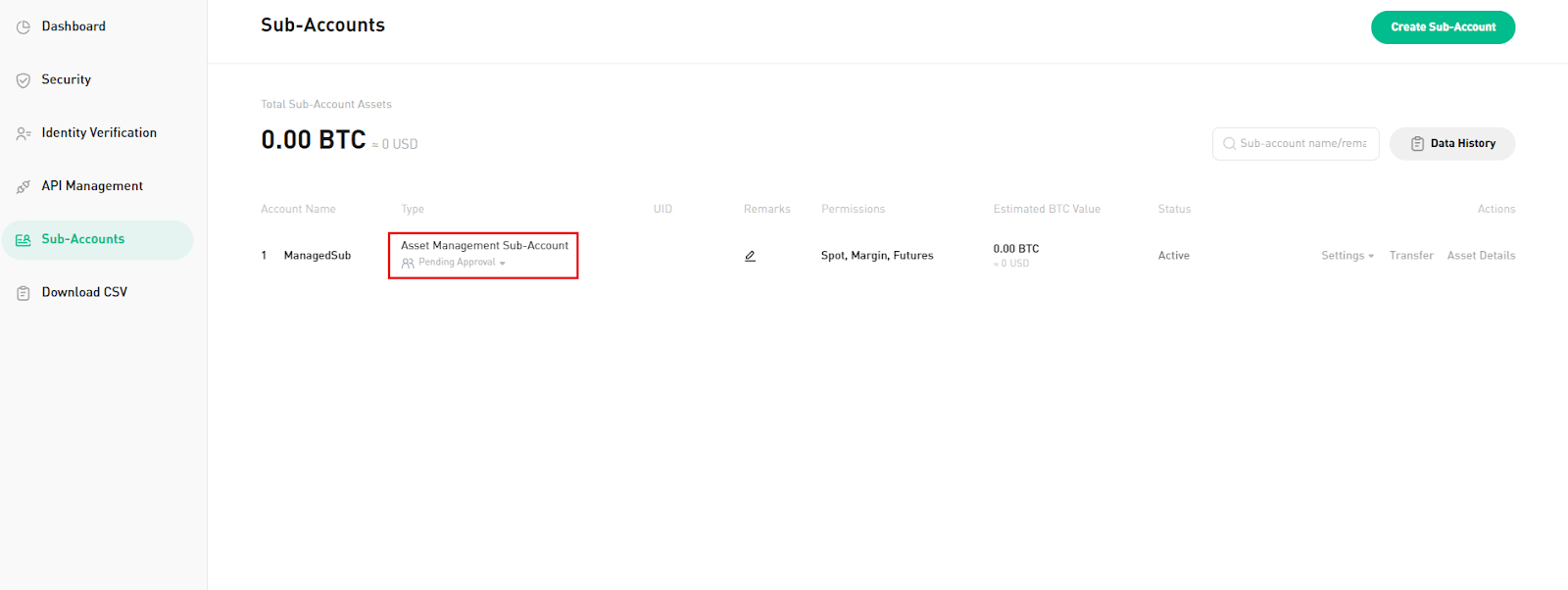Screen dimensions: 1568x590
Task: Click the Remarks column header
Action: tap(766, 209)
